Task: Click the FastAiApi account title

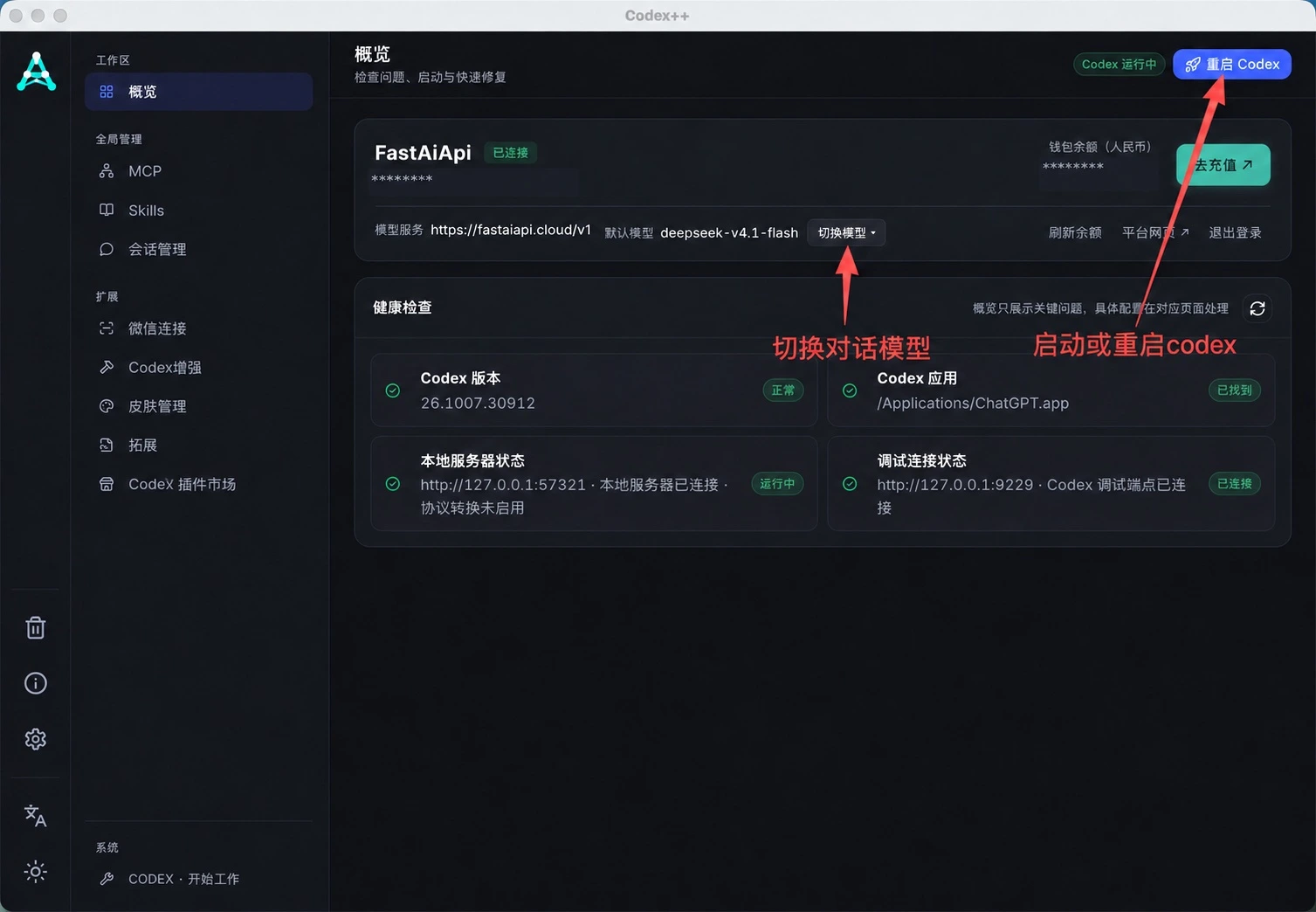Action: click(x=423, y=153)
